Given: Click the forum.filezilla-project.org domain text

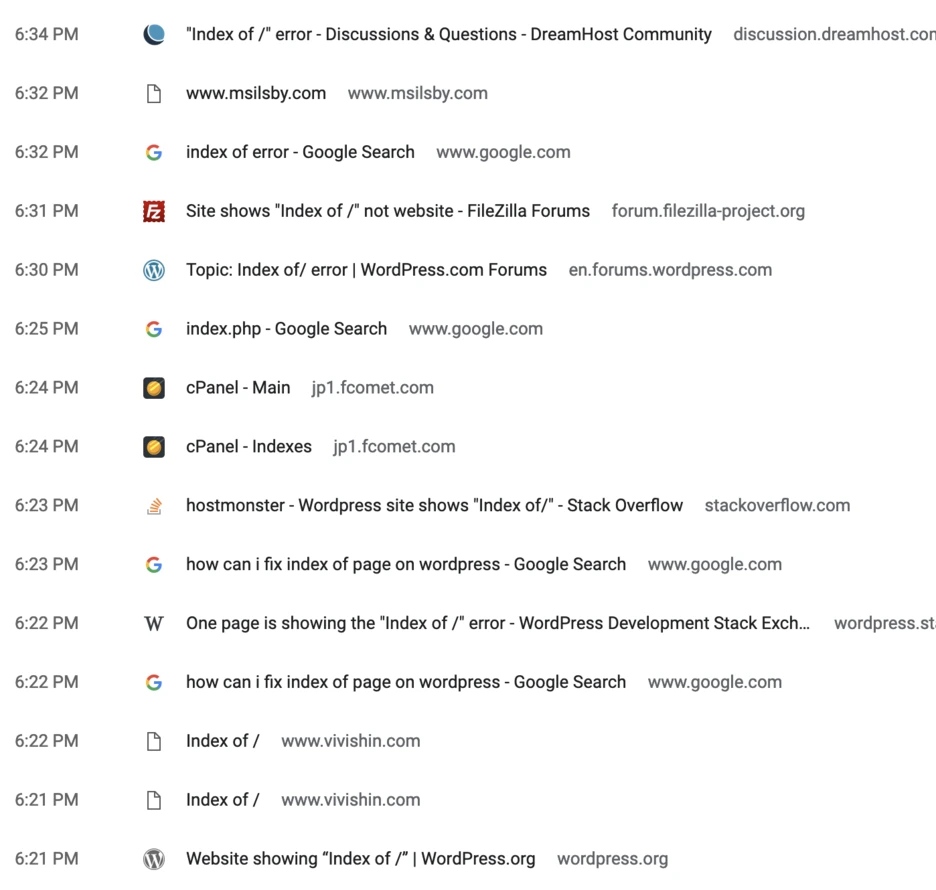Looking at the screenshot, I should point(709,211).
